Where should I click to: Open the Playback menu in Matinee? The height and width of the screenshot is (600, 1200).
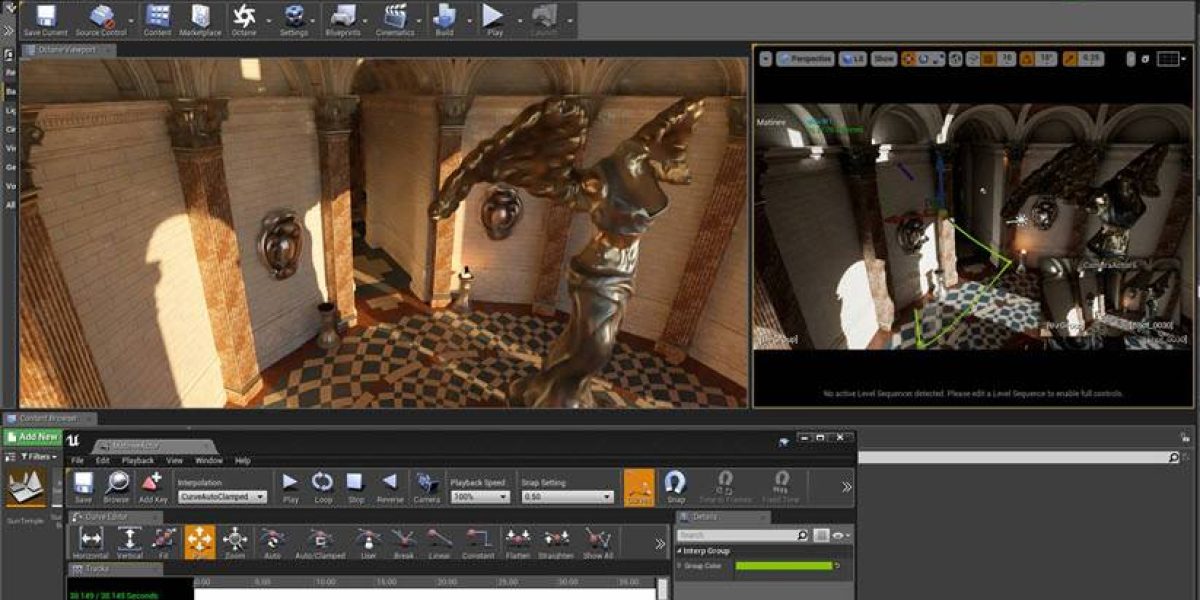click(137, 461)
